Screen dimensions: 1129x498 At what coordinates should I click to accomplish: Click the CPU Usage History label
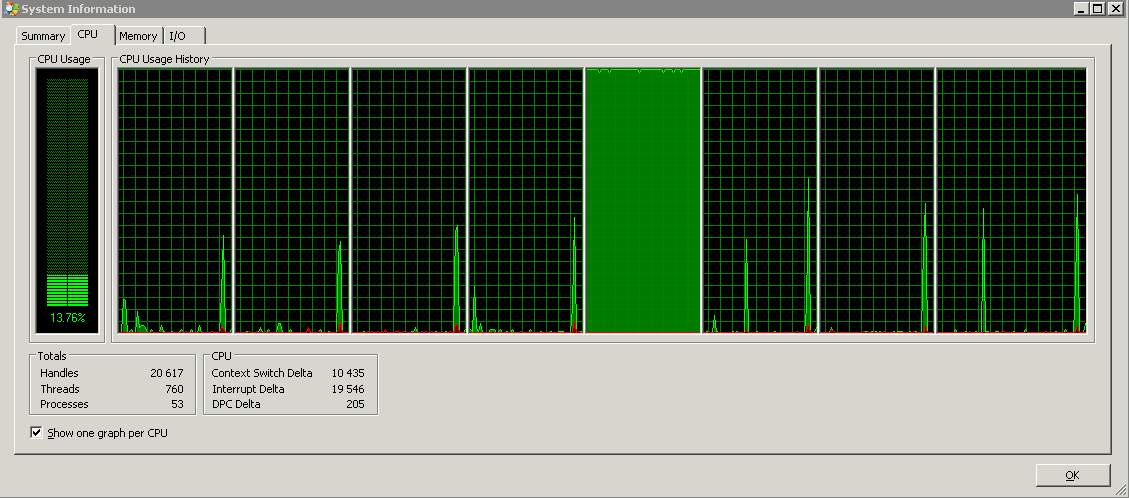pyautogui.click(x=164, y=59)
